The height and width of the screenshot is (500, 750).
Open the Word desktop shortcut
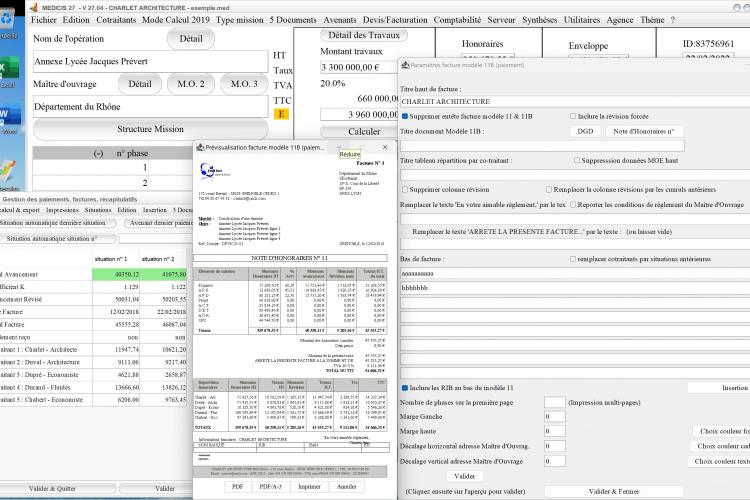[x=10, y=115]
